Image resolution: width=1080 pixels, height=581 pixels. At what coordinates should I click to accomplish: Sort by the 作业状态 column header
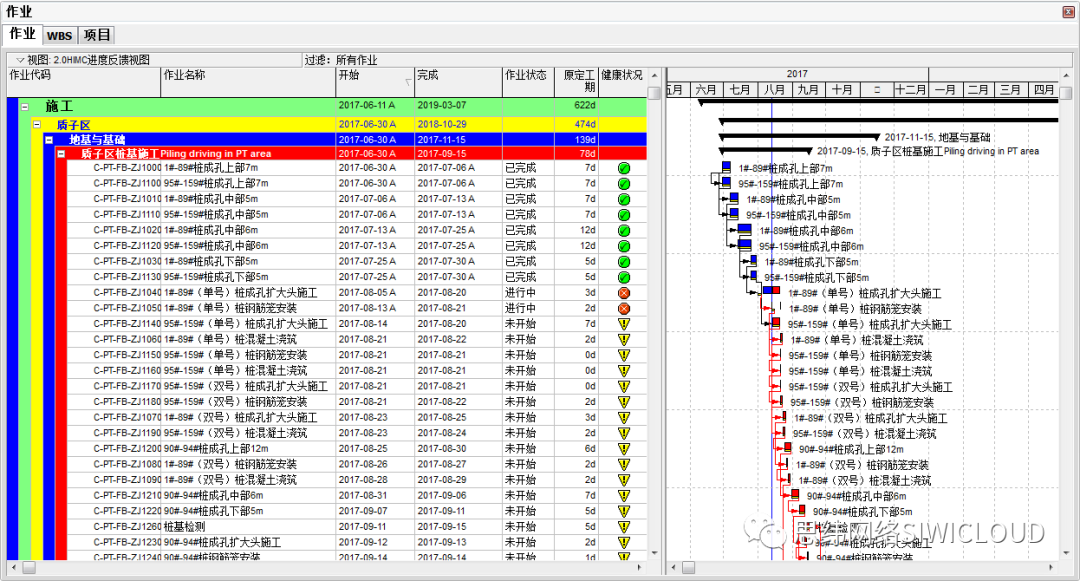[x=528, y=82]
